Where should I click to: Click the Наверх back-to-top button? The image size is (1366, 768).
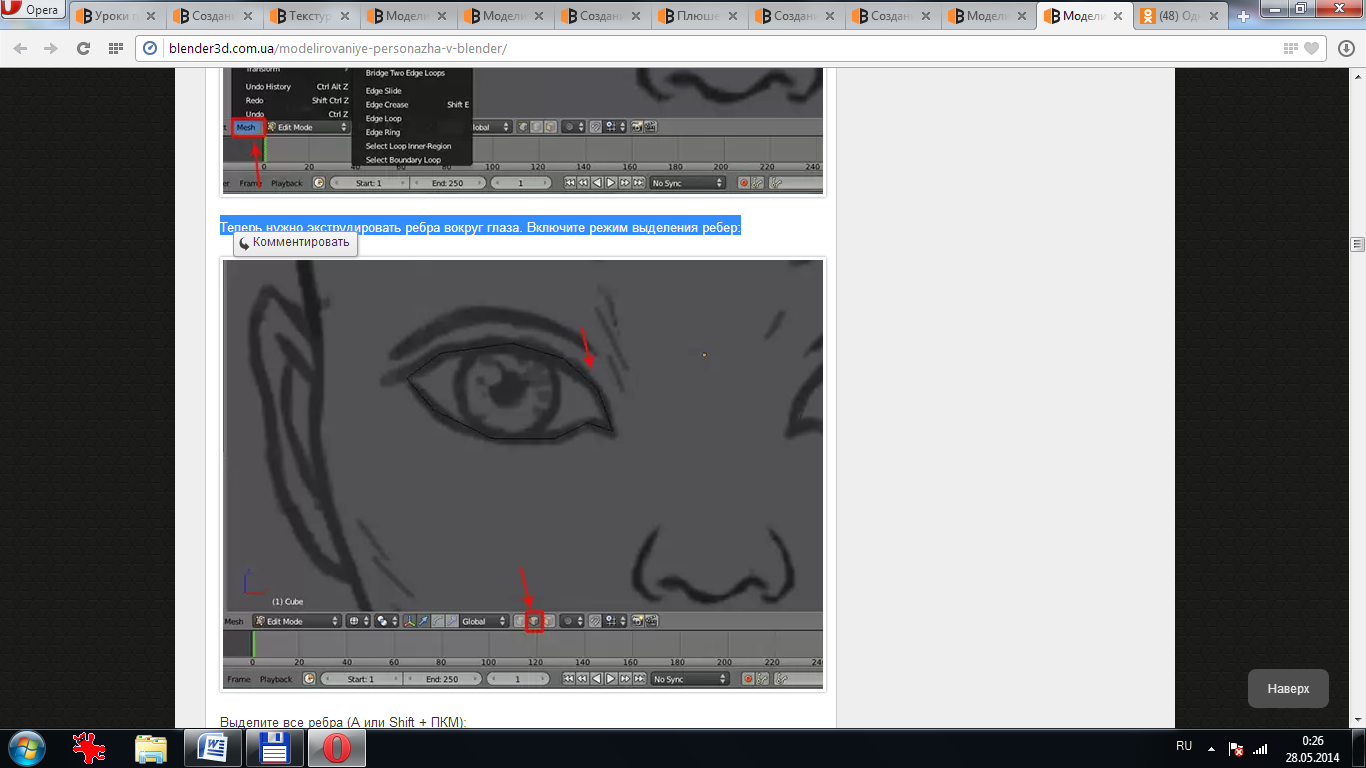1288,689
